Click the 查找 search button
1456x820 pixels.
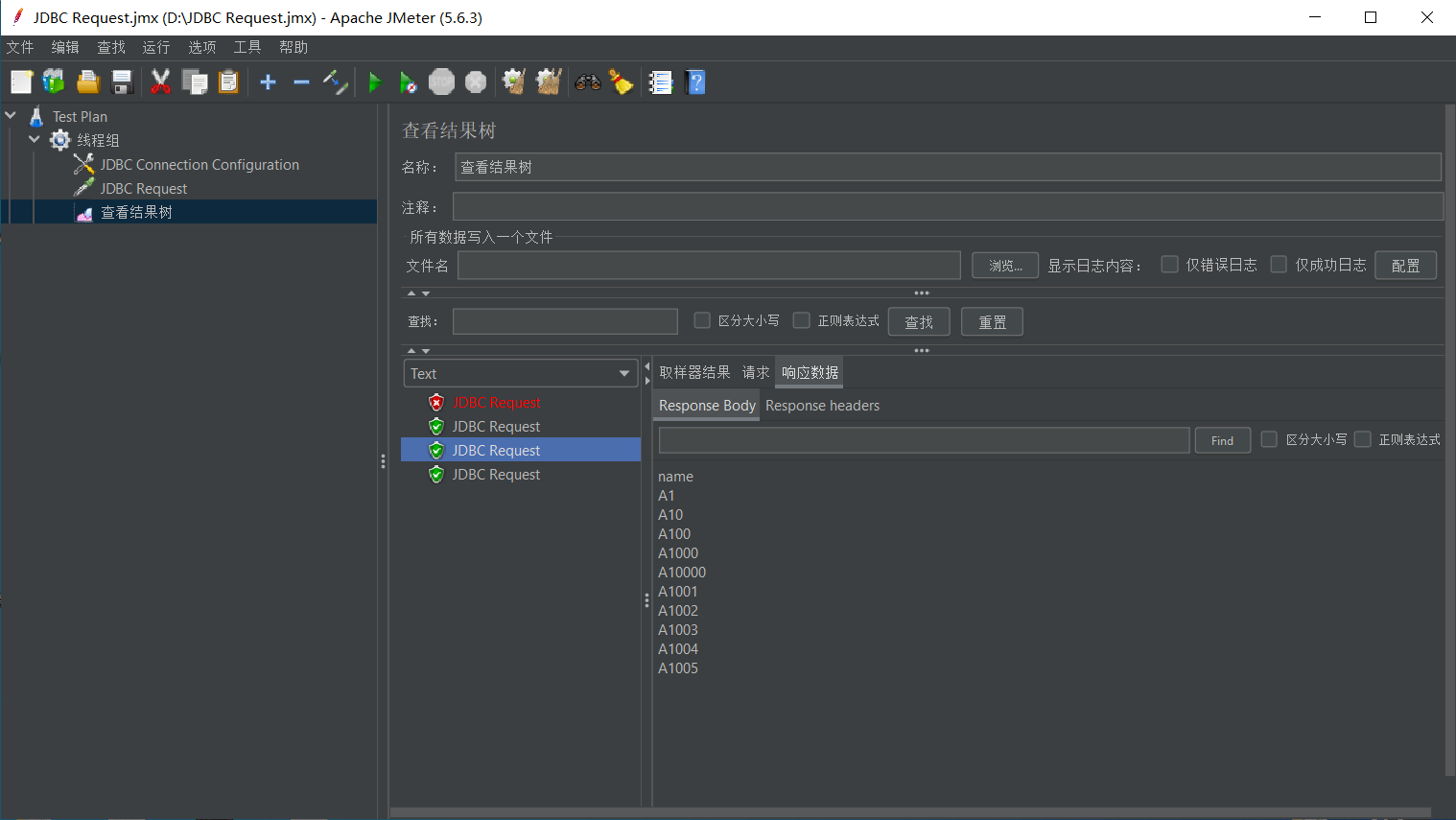tap(919, 322)
